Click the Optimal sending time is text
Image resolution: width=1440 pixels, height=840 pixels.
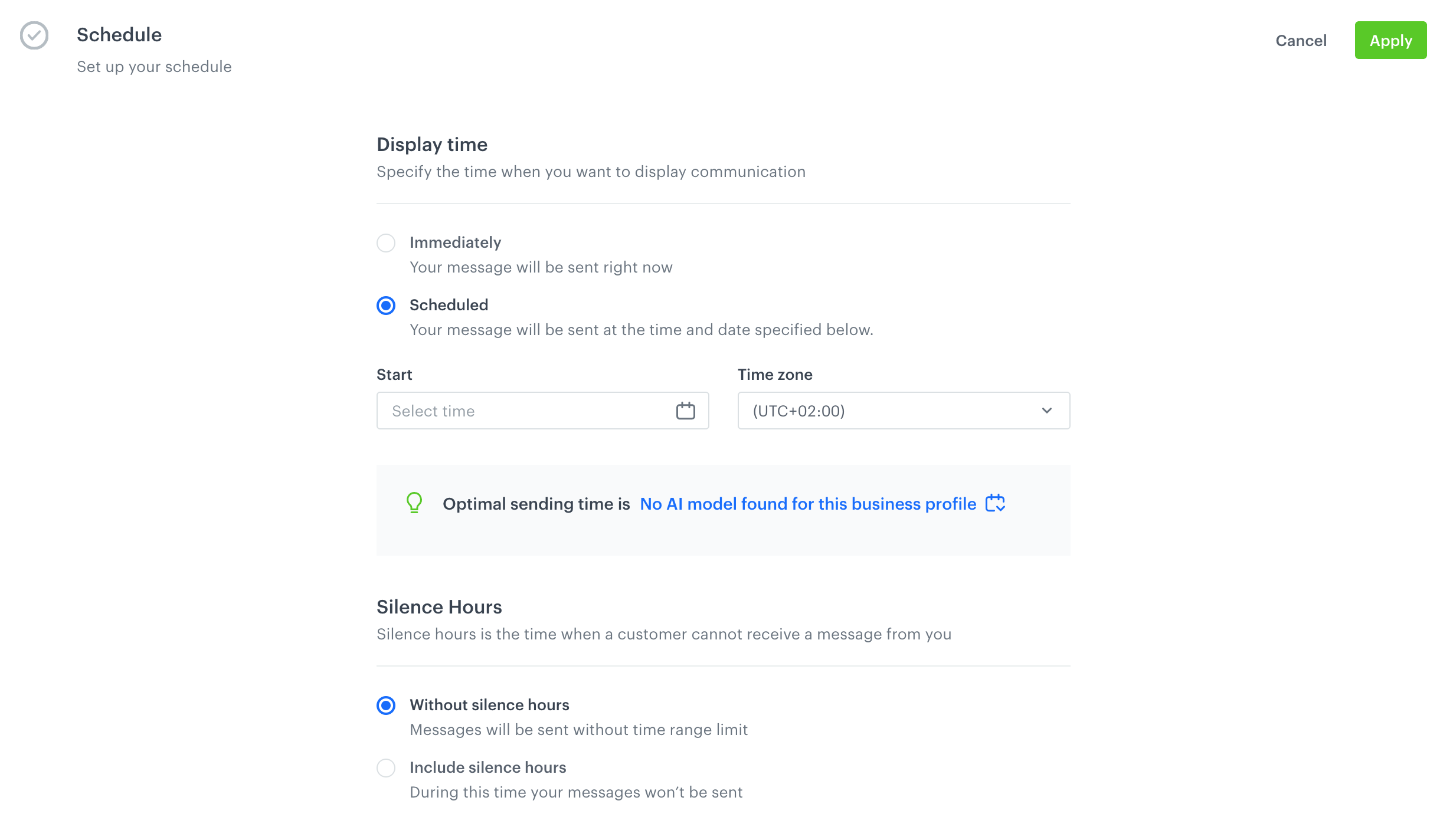pos(536,504)
